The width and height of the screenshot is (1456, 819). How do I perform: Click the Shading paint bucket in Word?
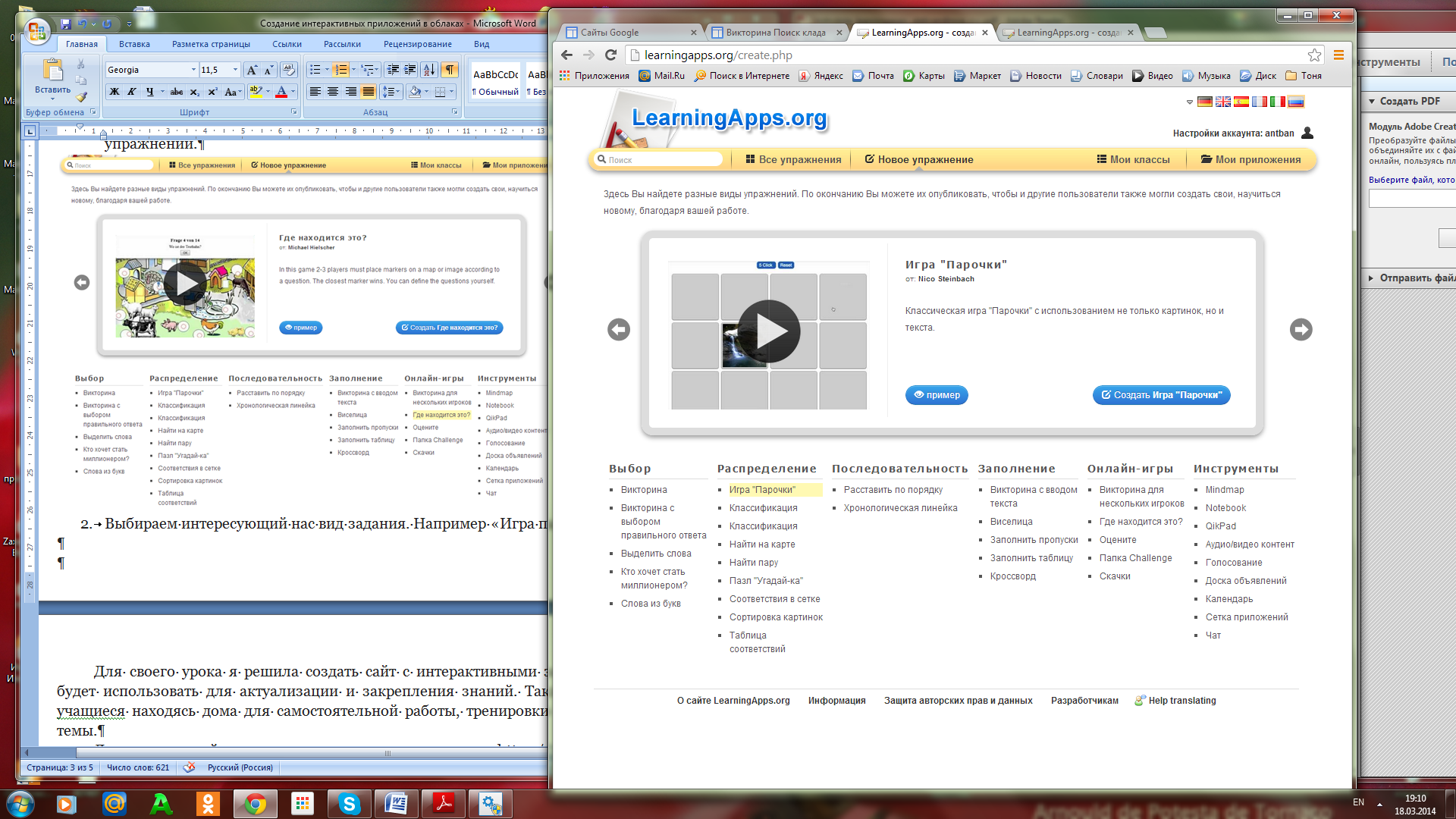pyautogui.click(x=415, y=92)
